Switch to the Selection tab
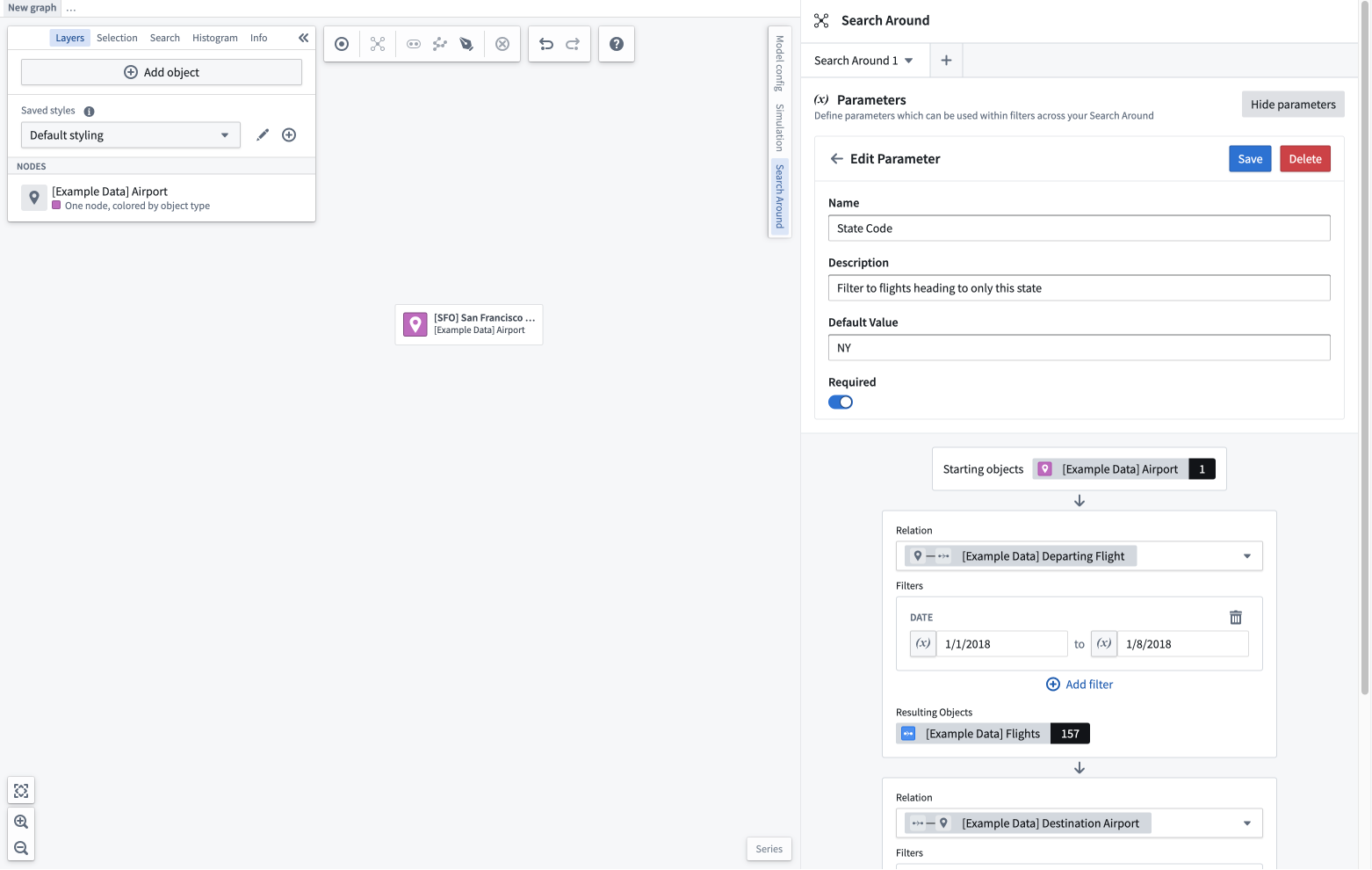 pyautogui.click(x=117, y=38)
